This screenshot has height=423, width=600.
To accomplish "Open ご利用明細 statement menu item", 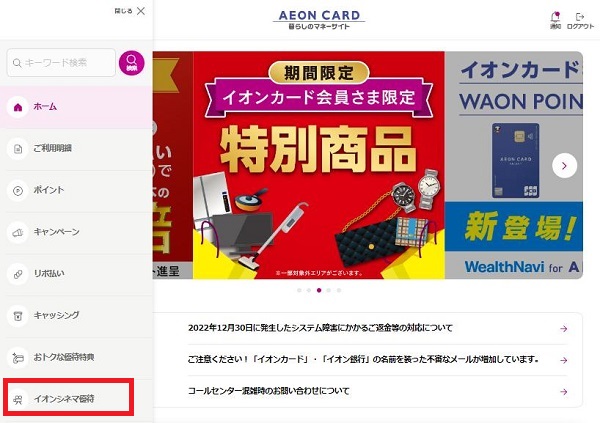I will click(x=76, y=149).
